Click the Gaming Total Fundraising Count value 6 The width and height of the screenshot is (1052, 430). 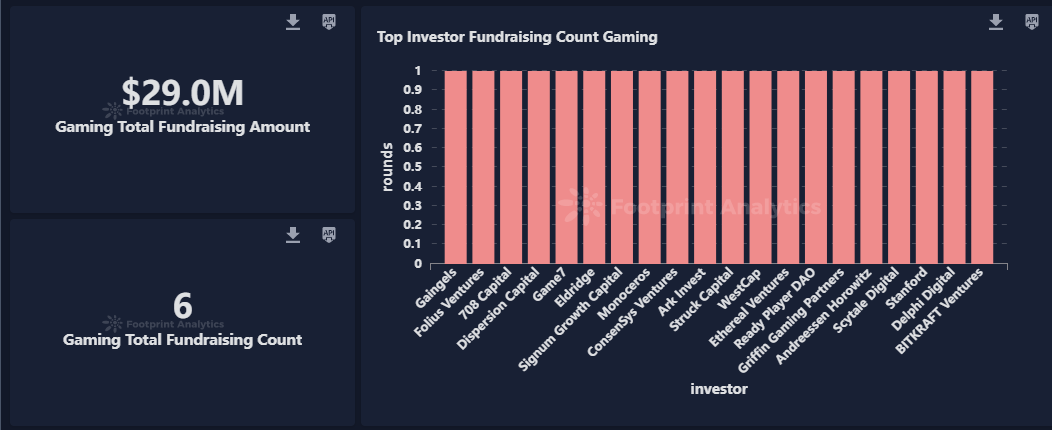point(183,306)
